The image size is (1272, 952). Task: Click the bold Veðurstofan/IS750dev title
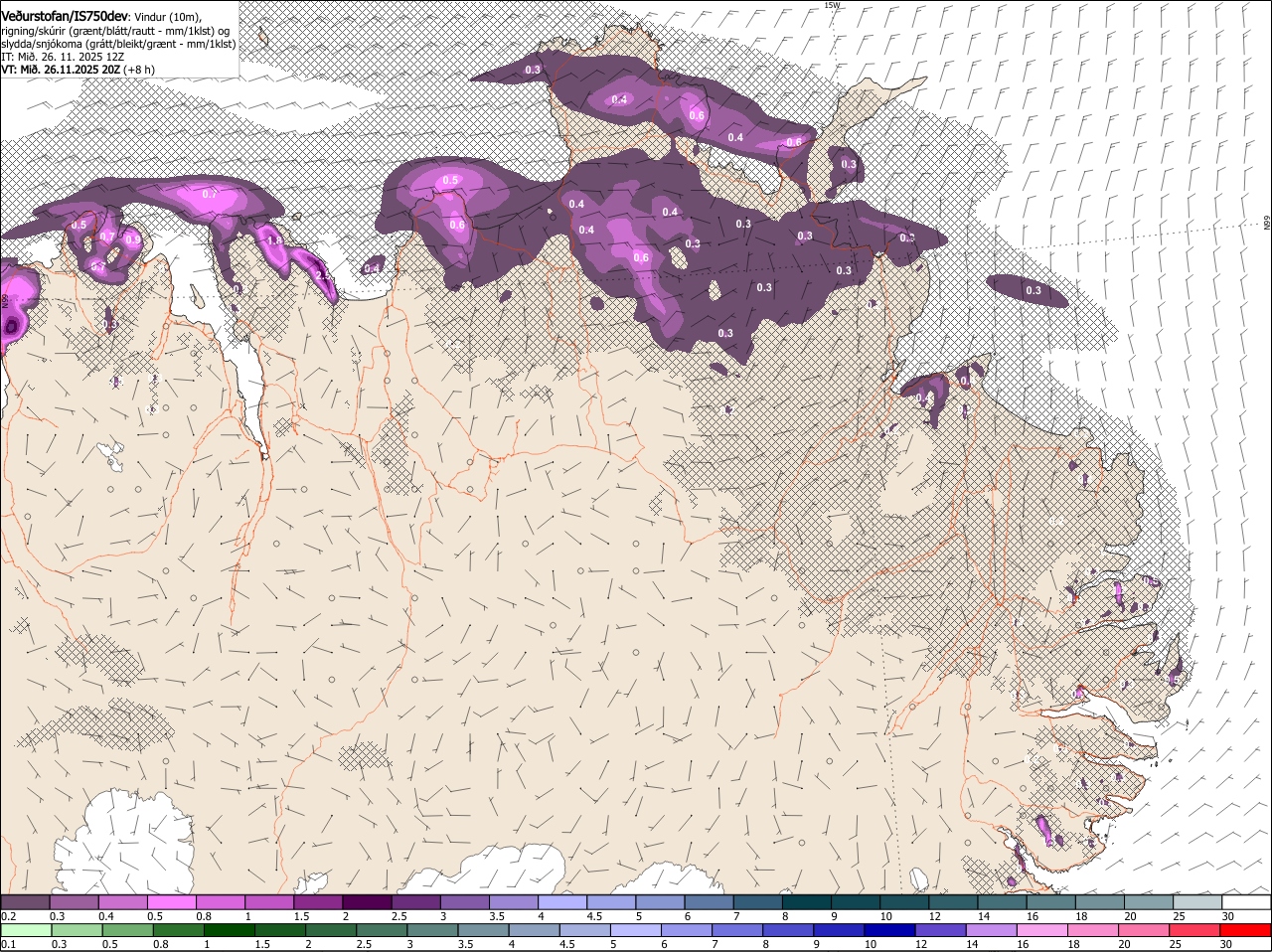(x=65, y=16)
